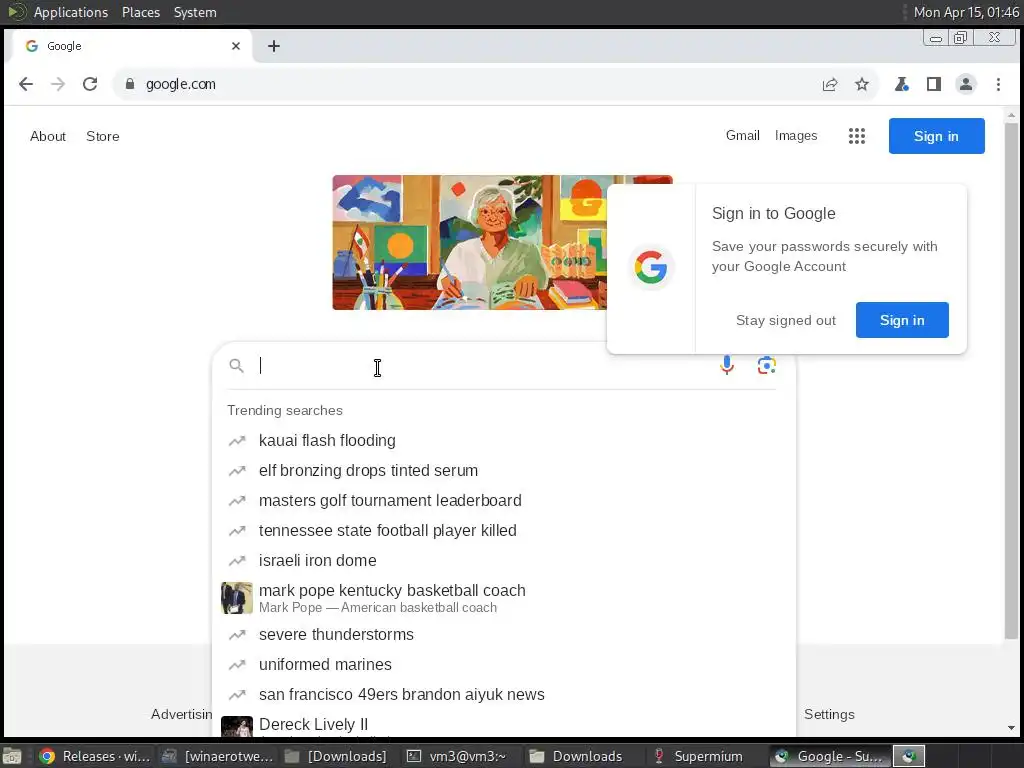The image size is (1024, 768).
Task: Switch to Releases Chrome window in taskbar
Action: (x=95, y=756)
